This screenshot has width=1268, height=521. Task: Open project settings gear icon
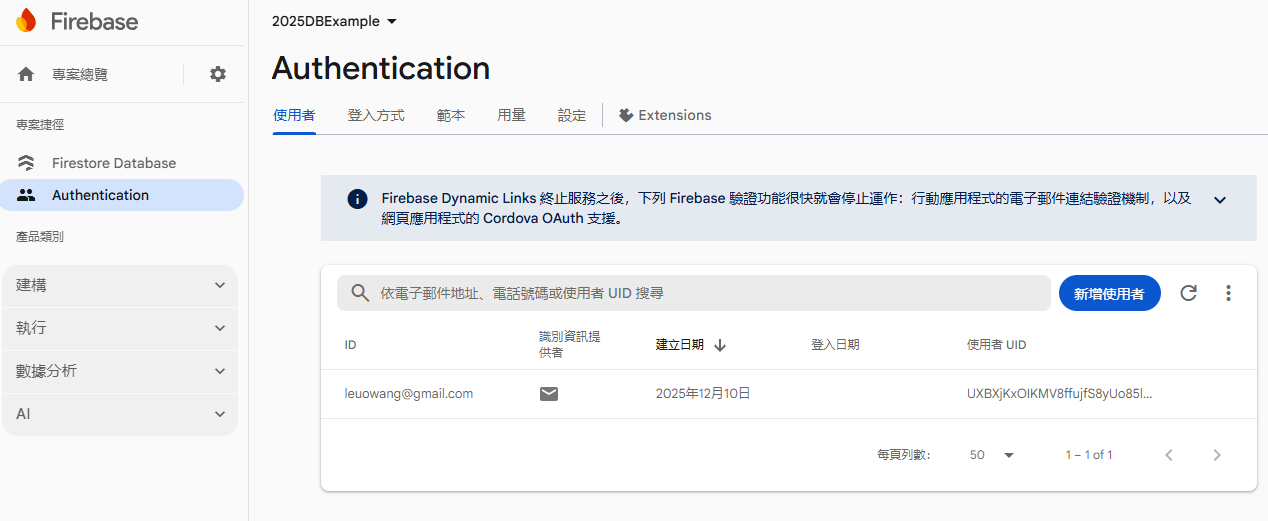point(218,74)
